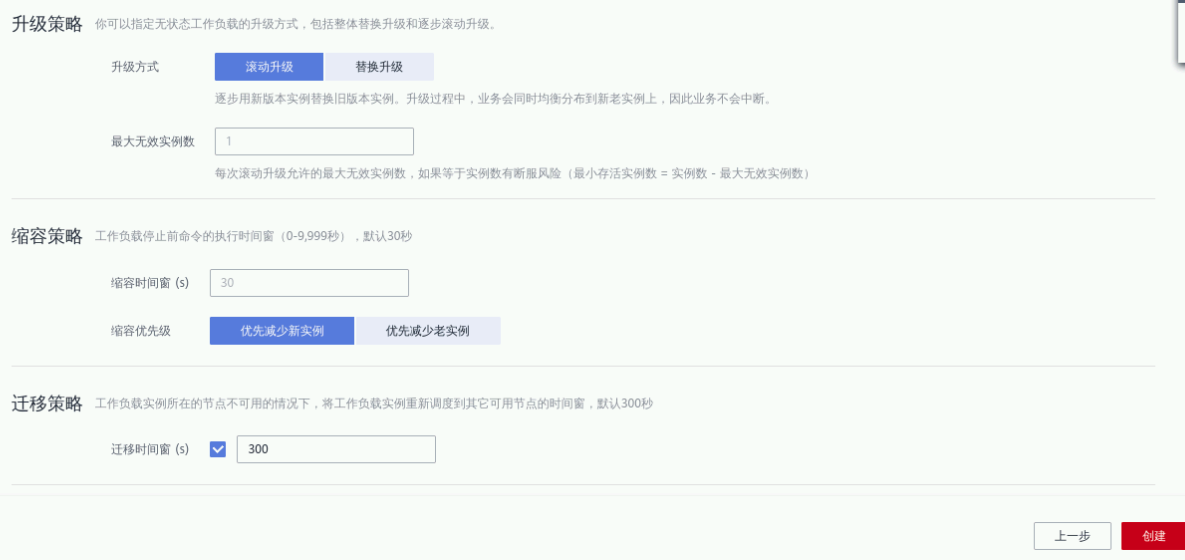This screenshot has width=1185, height=560.
Task: Click the floating panel at top-right corner
Action: [1179, 30]
